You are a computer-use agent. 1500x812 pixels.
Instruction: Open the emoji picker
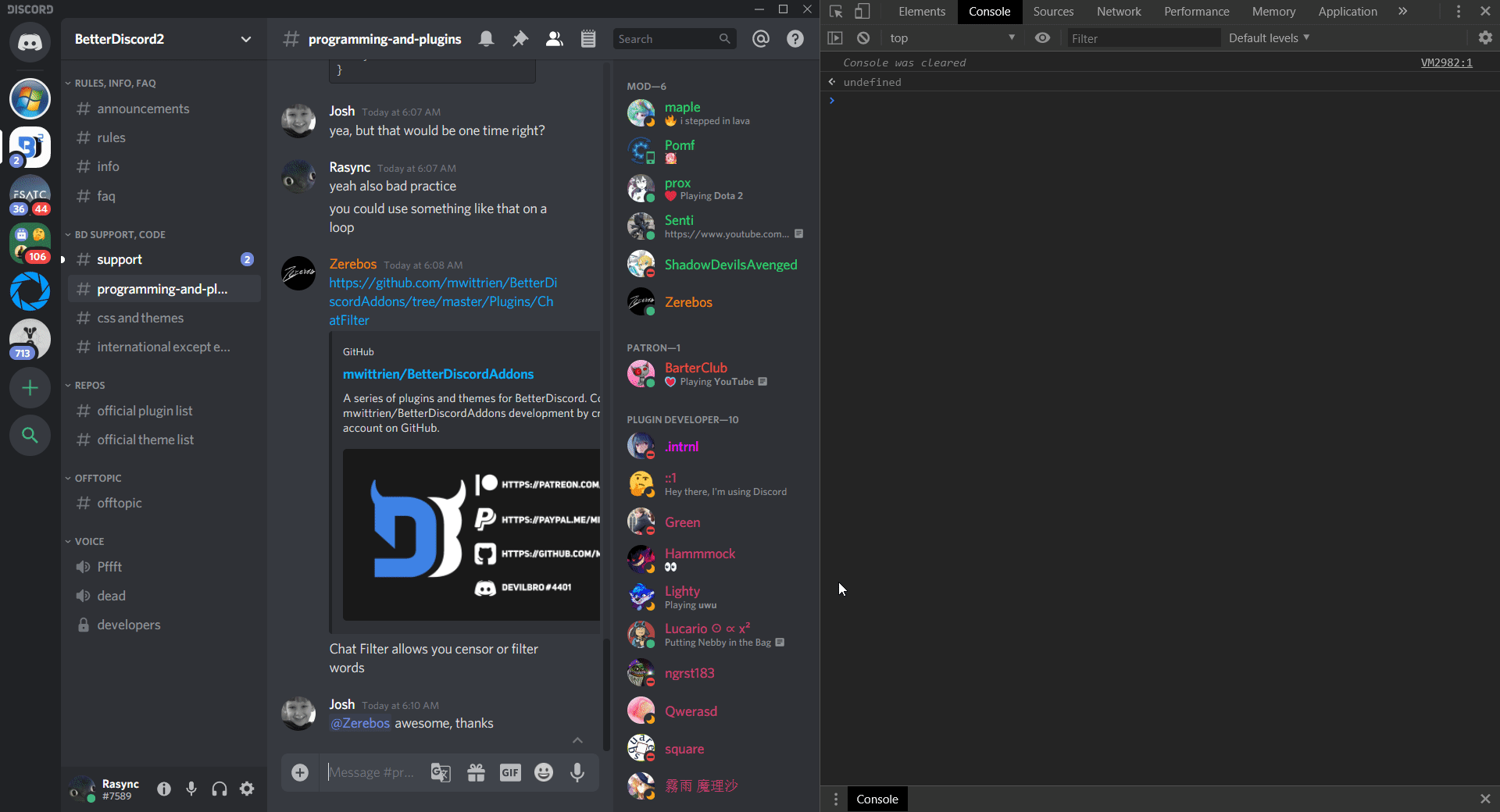point(544,772)
